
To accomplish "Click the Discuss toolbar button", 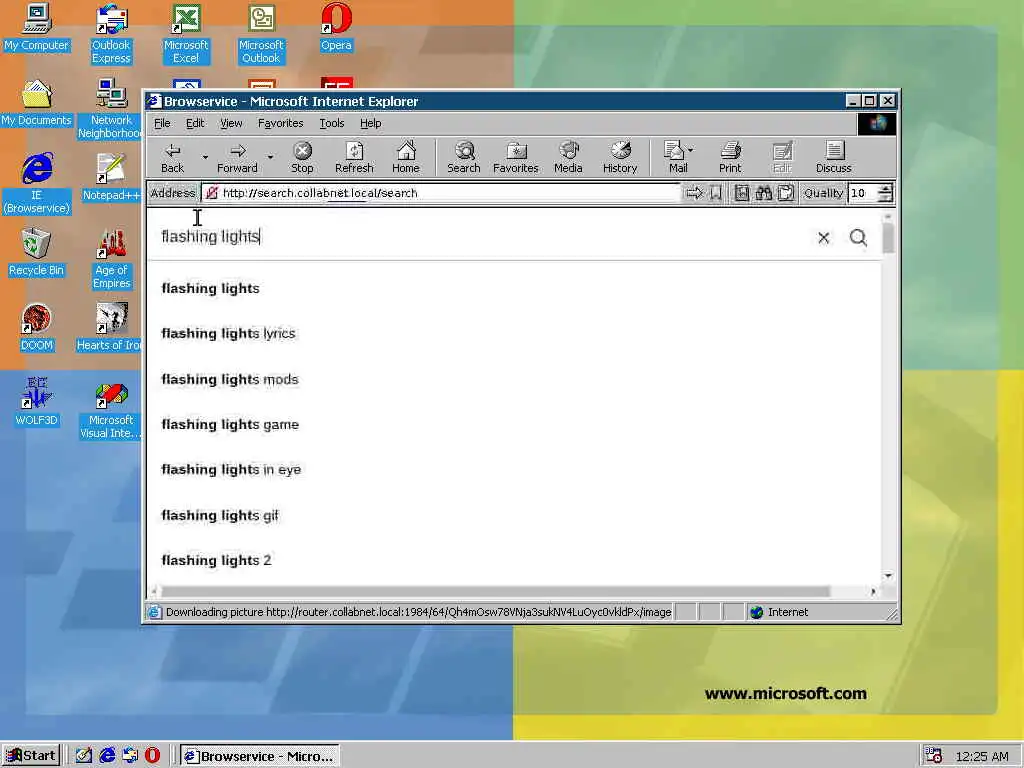I will click(833, 158).
